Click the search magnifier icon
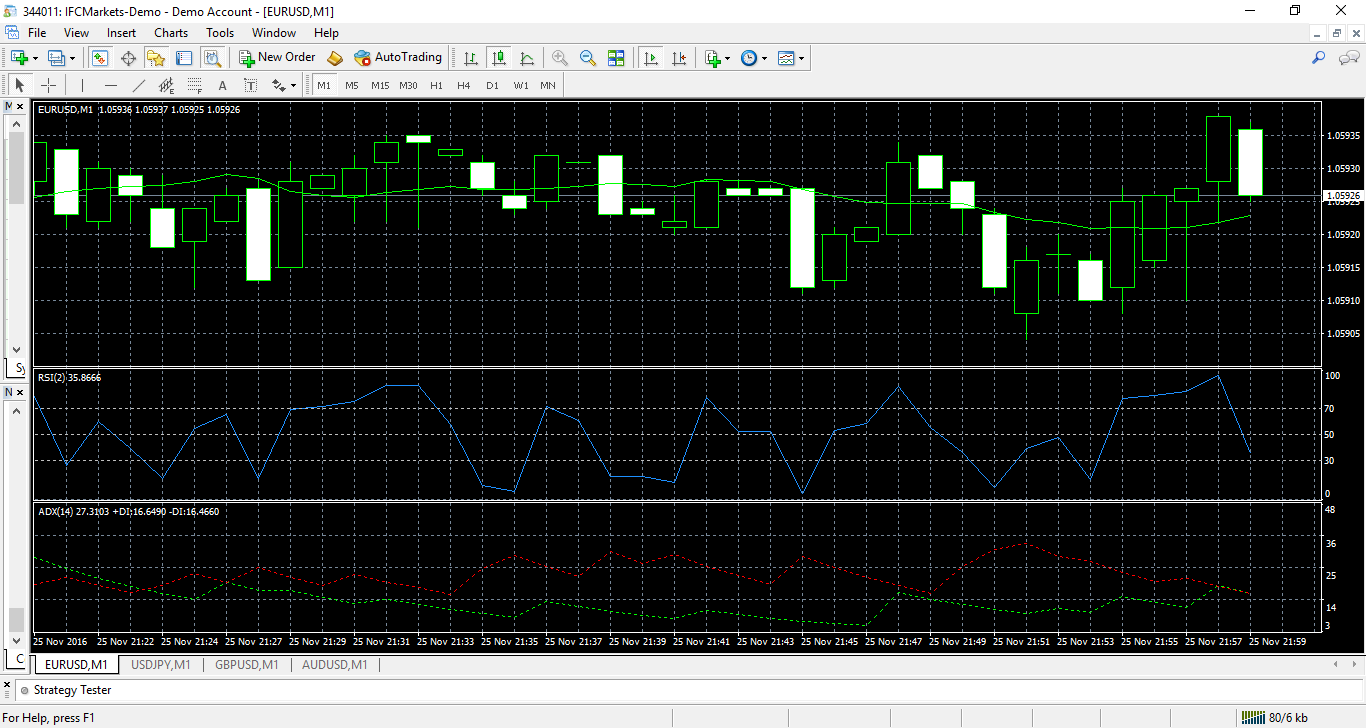This screenshot has height=728, width=1366. pos(1318,58)
